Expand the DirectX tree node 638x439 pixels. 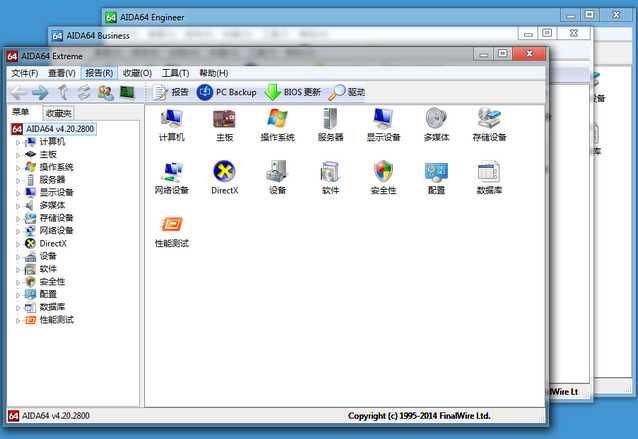[x=18, y=244]
